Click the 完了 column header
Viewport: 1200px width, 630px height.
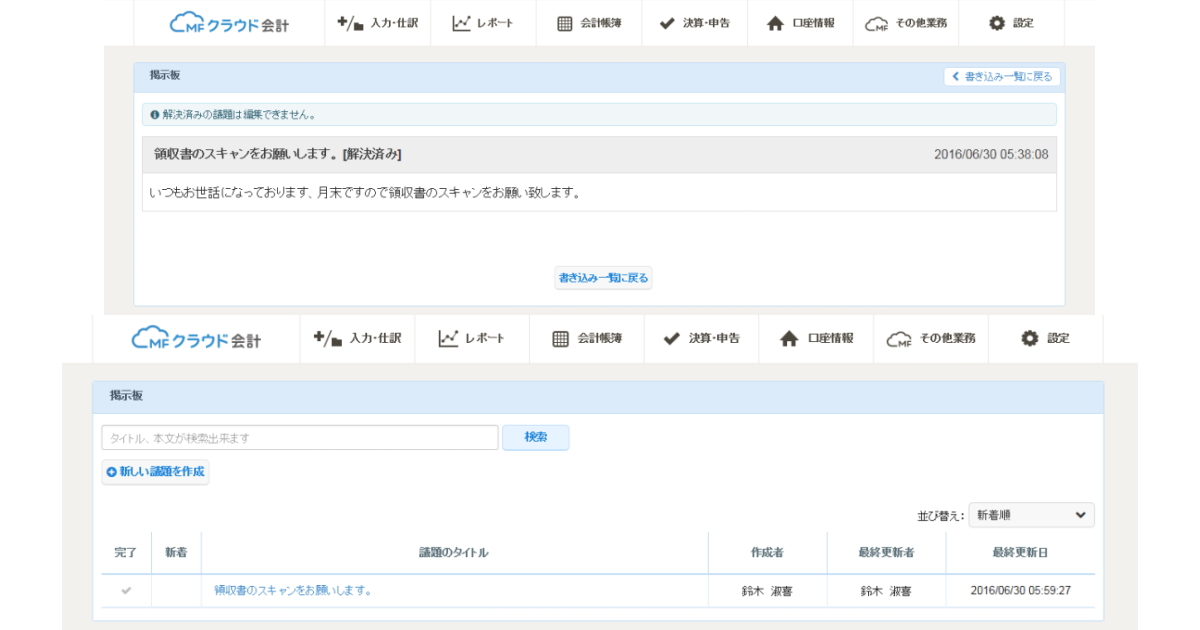[x=126, y=553]
